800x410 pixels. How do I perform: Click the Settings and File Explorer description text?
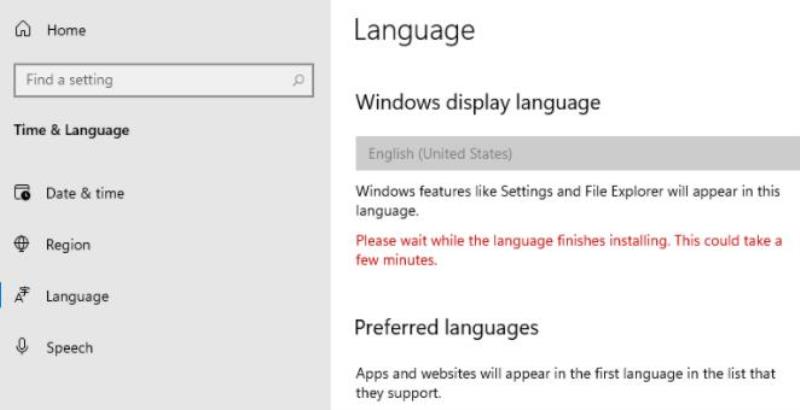click(x=568, y=201)
